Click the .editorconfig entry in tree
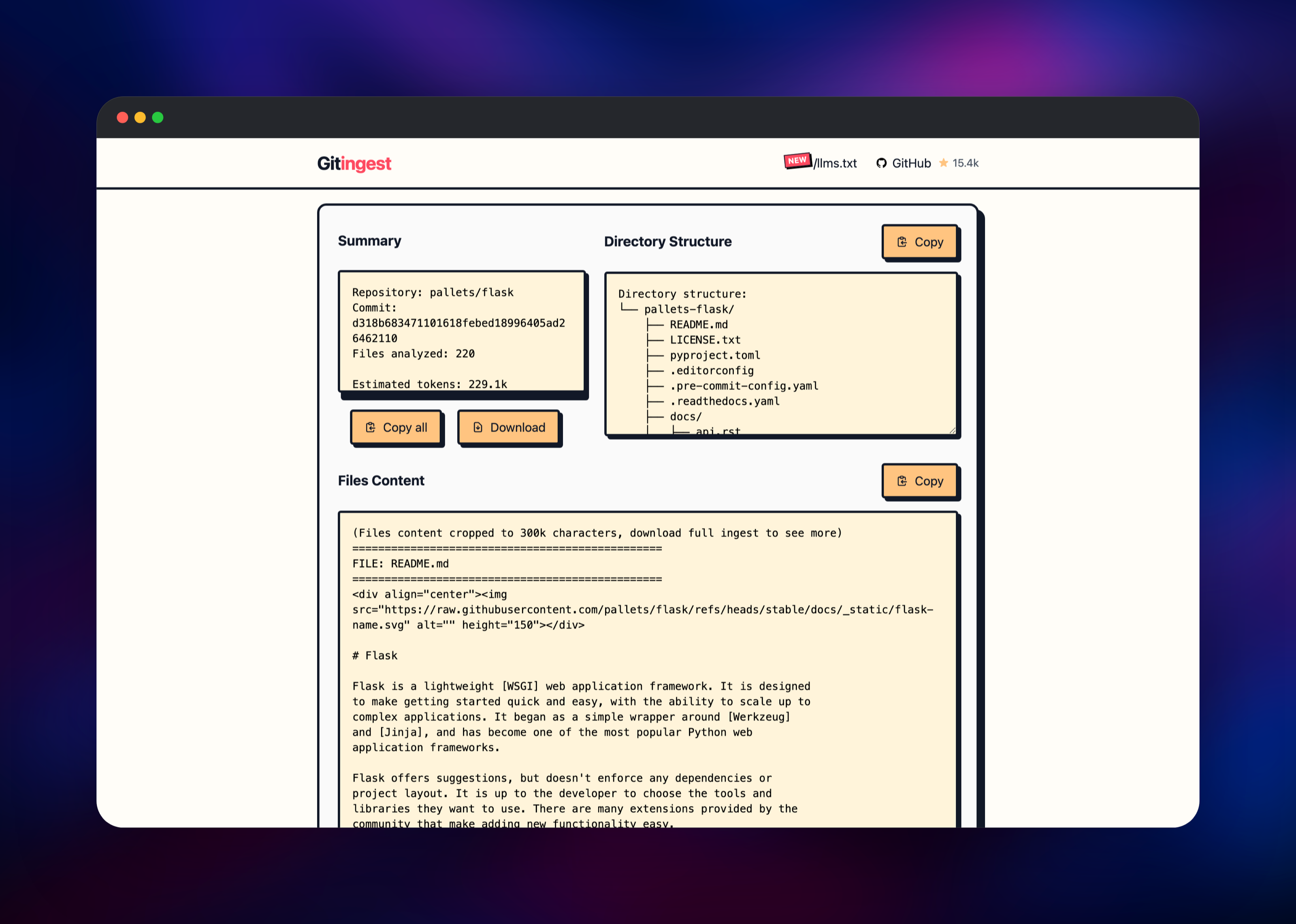Screen dimensions: 1296x924 (x=712, y=370)
